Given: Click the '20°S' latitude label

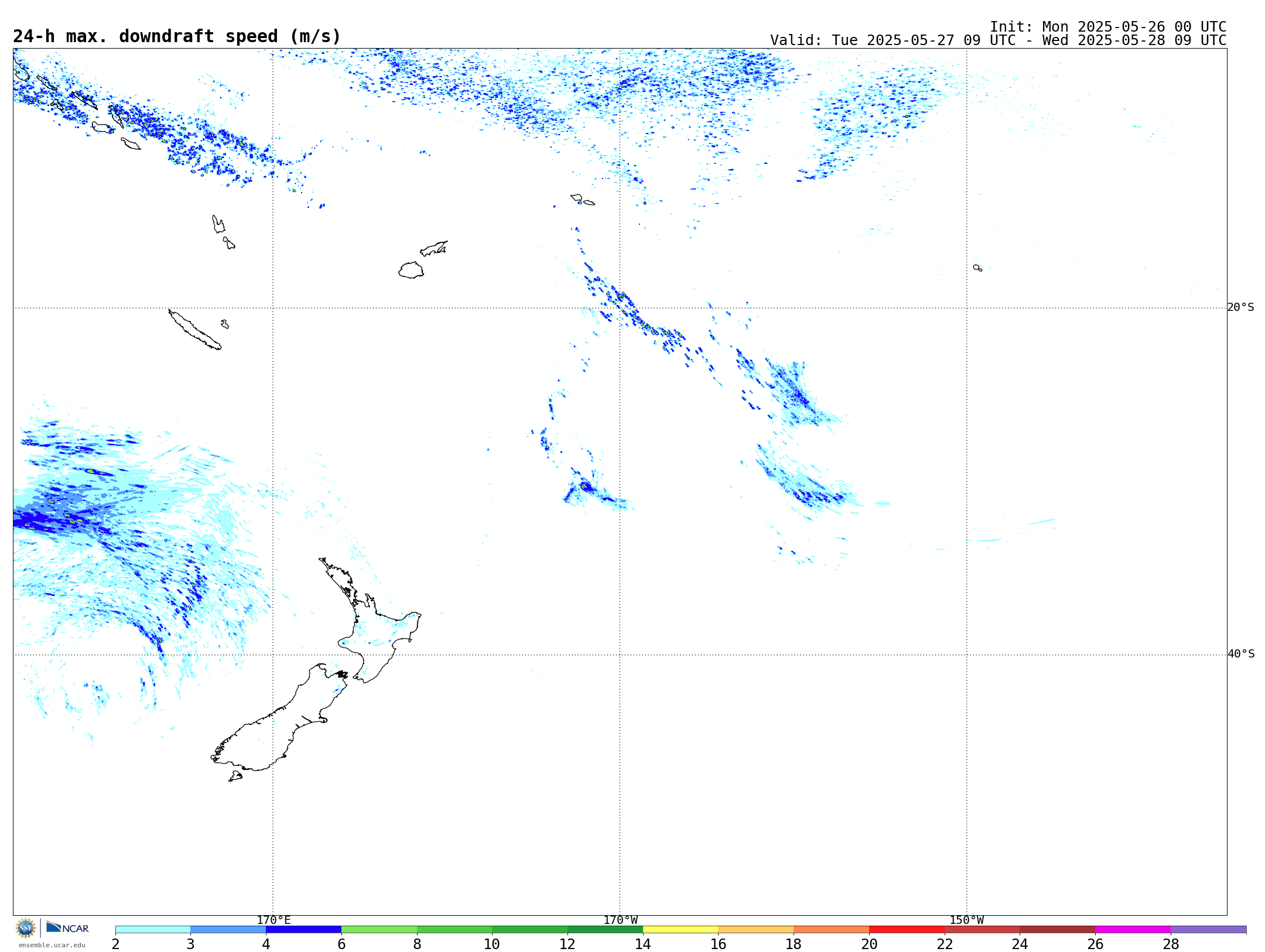Looking at the screenshot, I should tap(1241, 307).
